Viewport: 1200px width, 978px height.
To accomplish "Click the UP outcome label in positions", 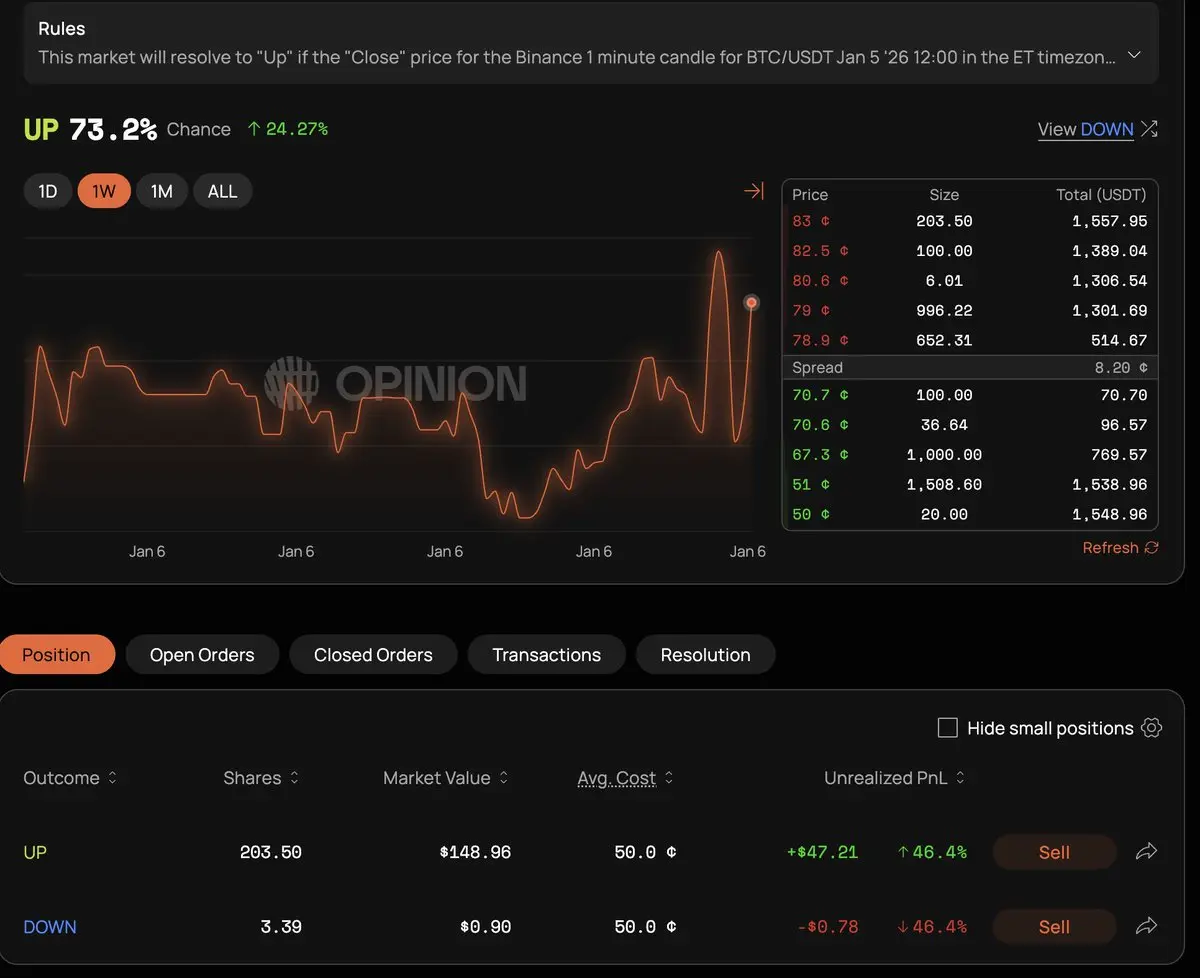I will pyautogui.click(x=35, y=853).
